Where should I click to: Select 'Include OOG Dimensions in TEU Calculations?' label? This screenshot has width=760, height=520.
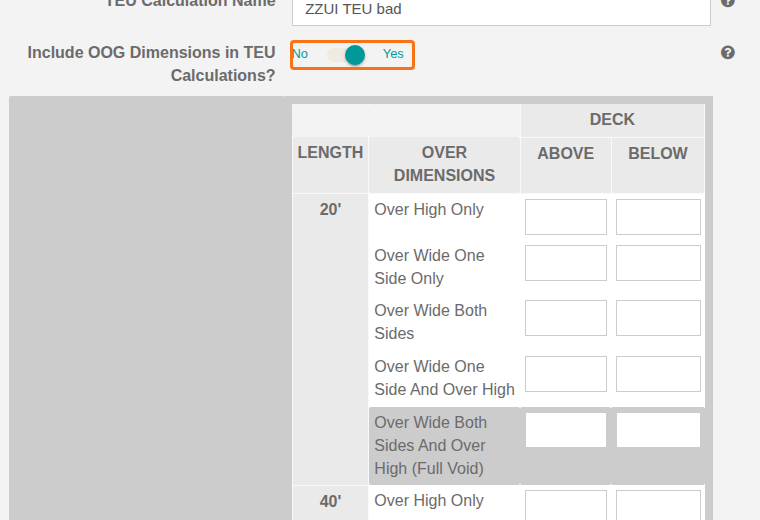click(x=151, y=63)
